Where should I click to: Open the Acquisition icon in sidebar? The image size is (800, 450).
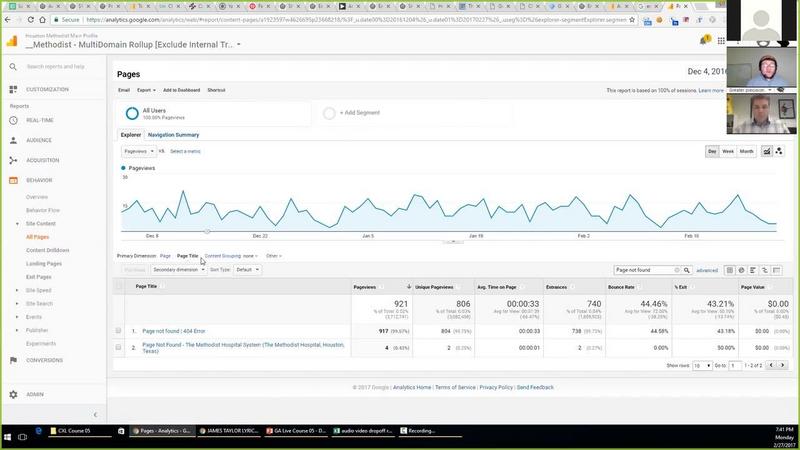[13, 160]
